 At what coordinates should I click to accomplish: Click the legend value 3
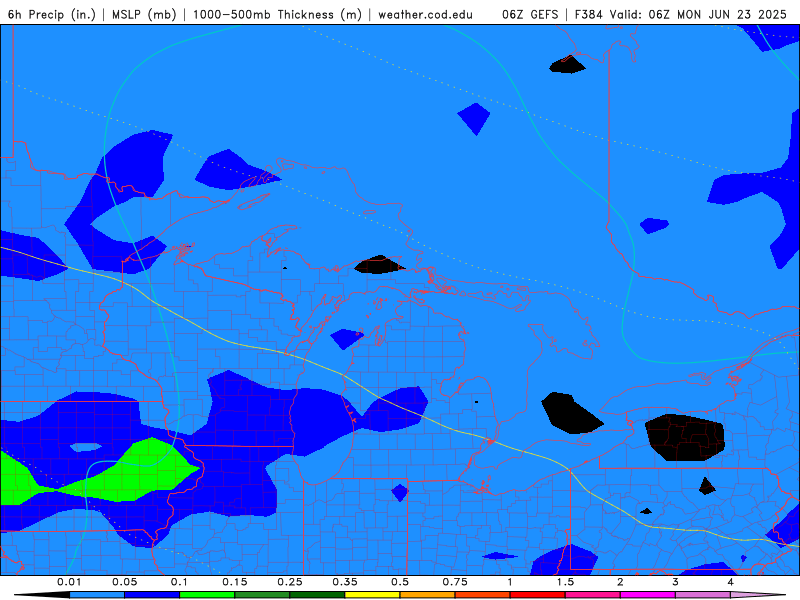point(675,582)
